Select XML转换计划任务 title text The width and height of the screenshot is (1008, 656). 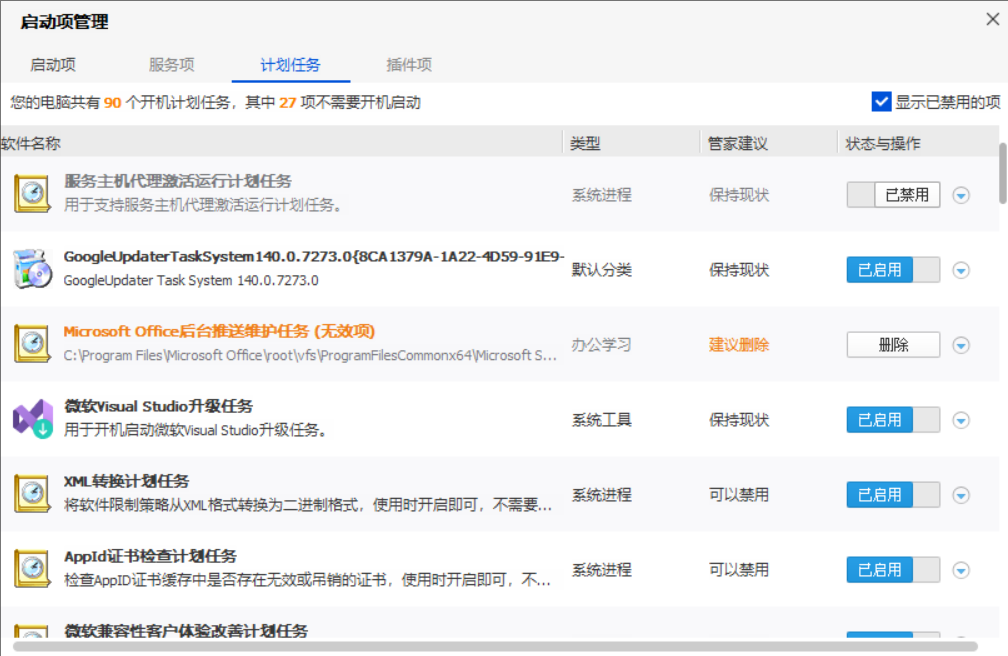[126, 482]
